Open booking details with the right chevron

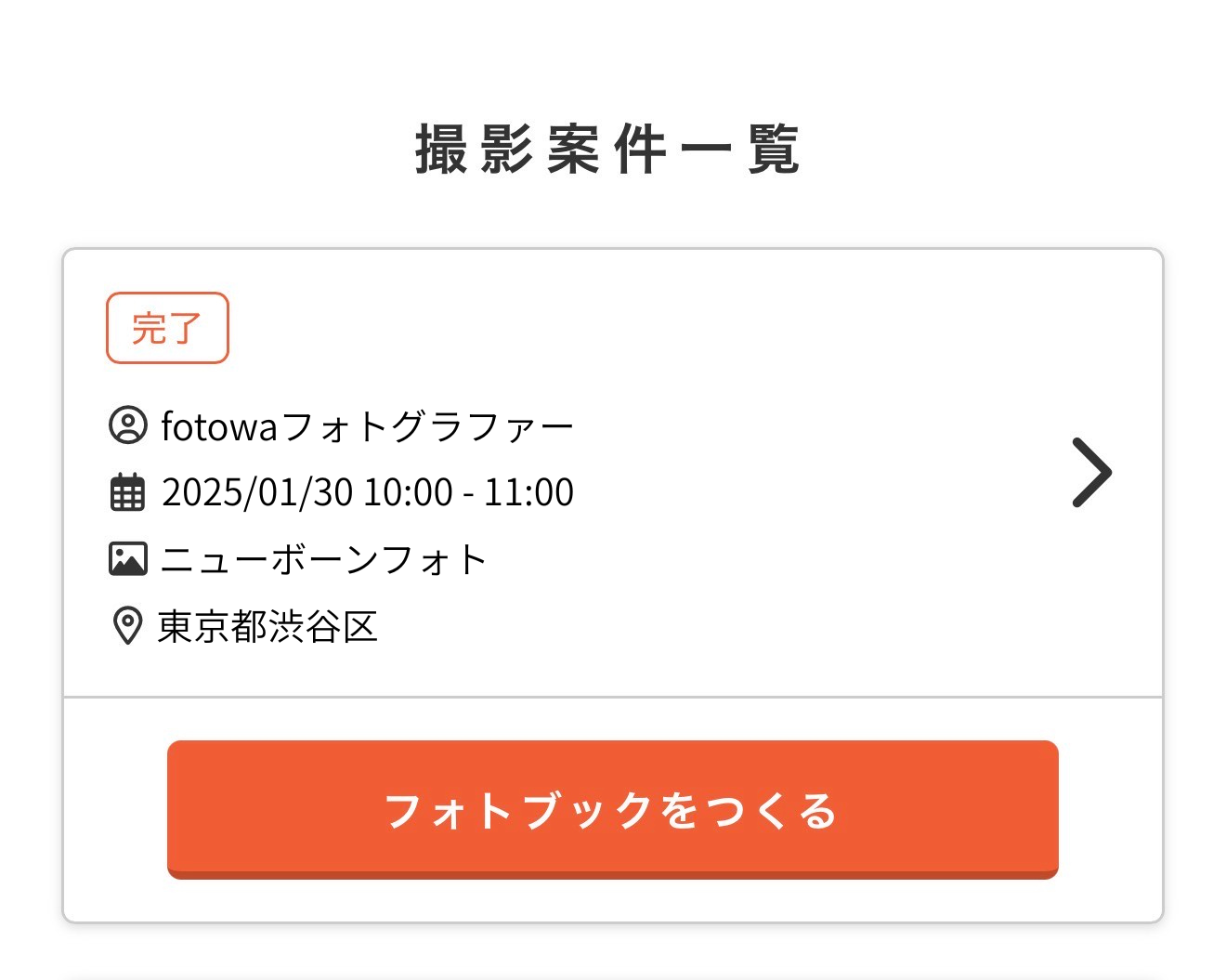1091,473
